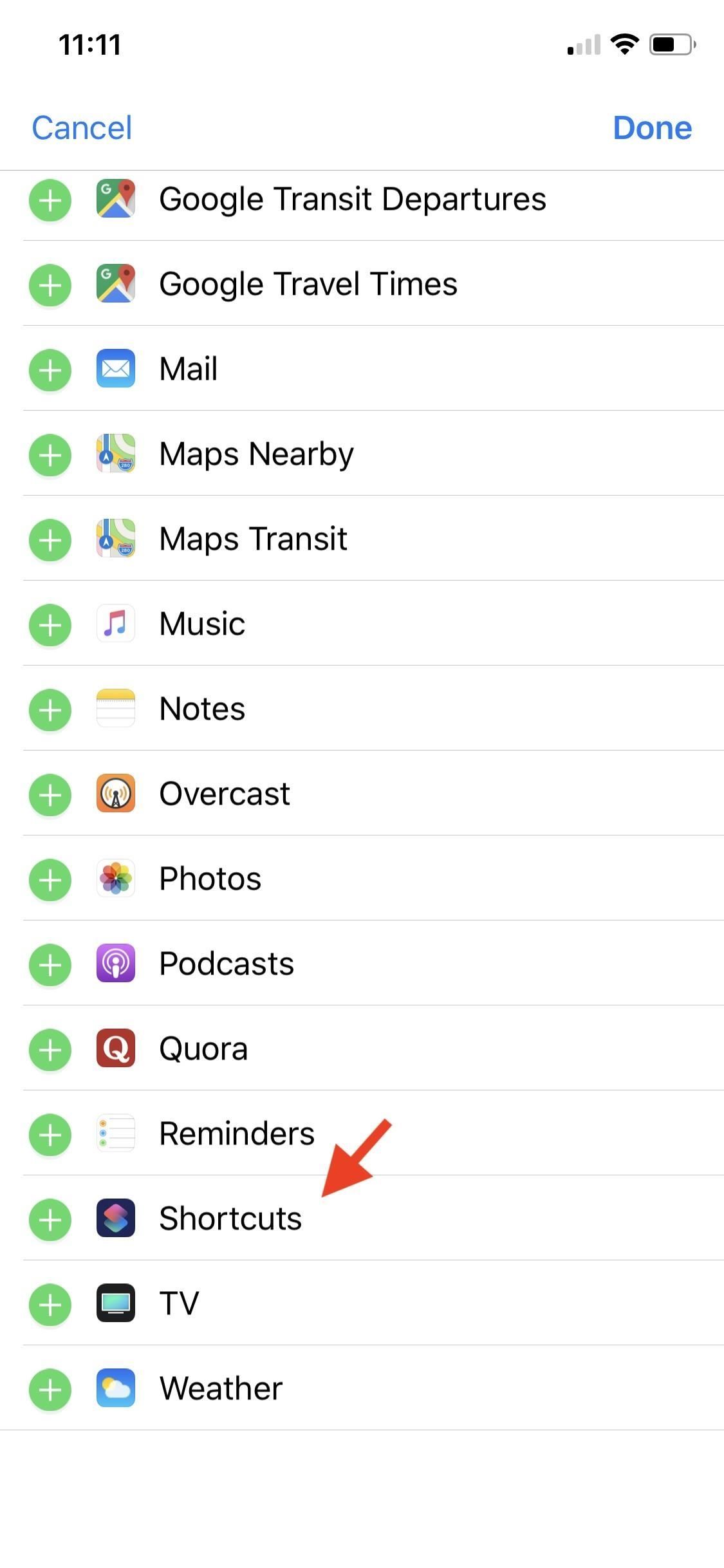Tap the Shortcuts app icon
Viewport: 724px width, 1568px height.
click(116, 1218)
